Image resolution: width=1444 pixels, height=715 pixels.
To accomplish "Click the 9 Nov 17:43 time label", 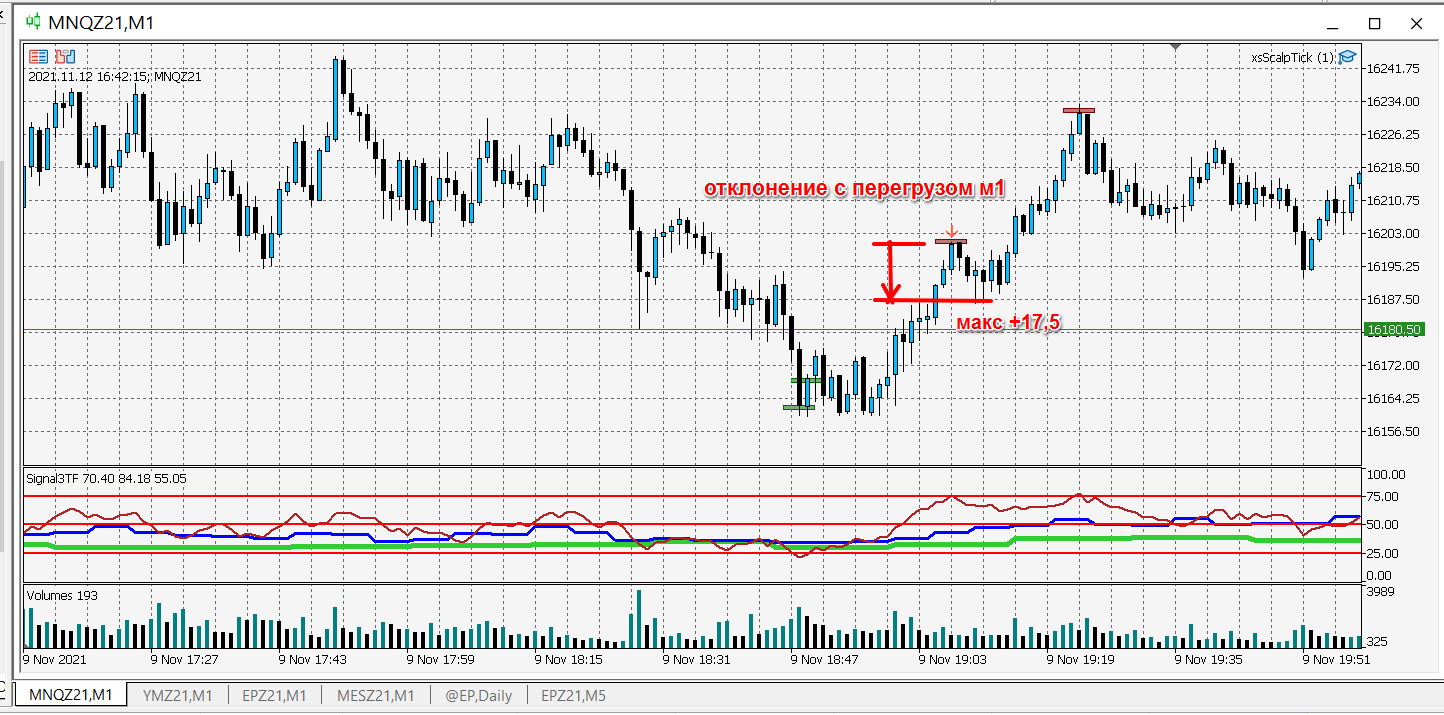I will (313, 660).
